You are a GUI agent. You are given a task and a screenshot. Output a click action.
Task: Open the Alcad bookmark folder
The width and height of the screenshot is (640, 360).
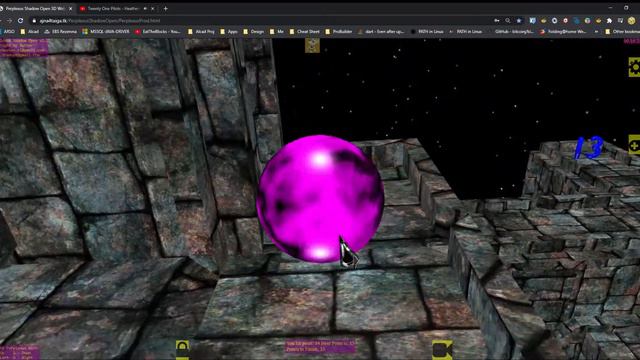[x=29, y=31]
